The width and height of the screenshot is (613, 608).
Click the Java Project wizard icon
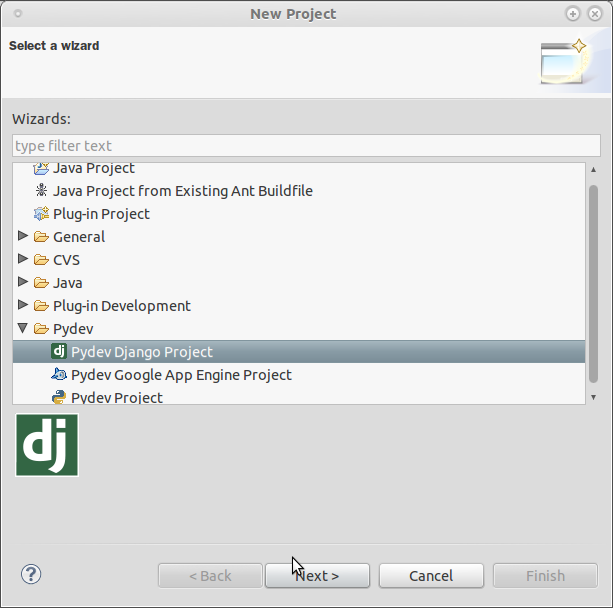pyautogui.click(x=41, y=169)
